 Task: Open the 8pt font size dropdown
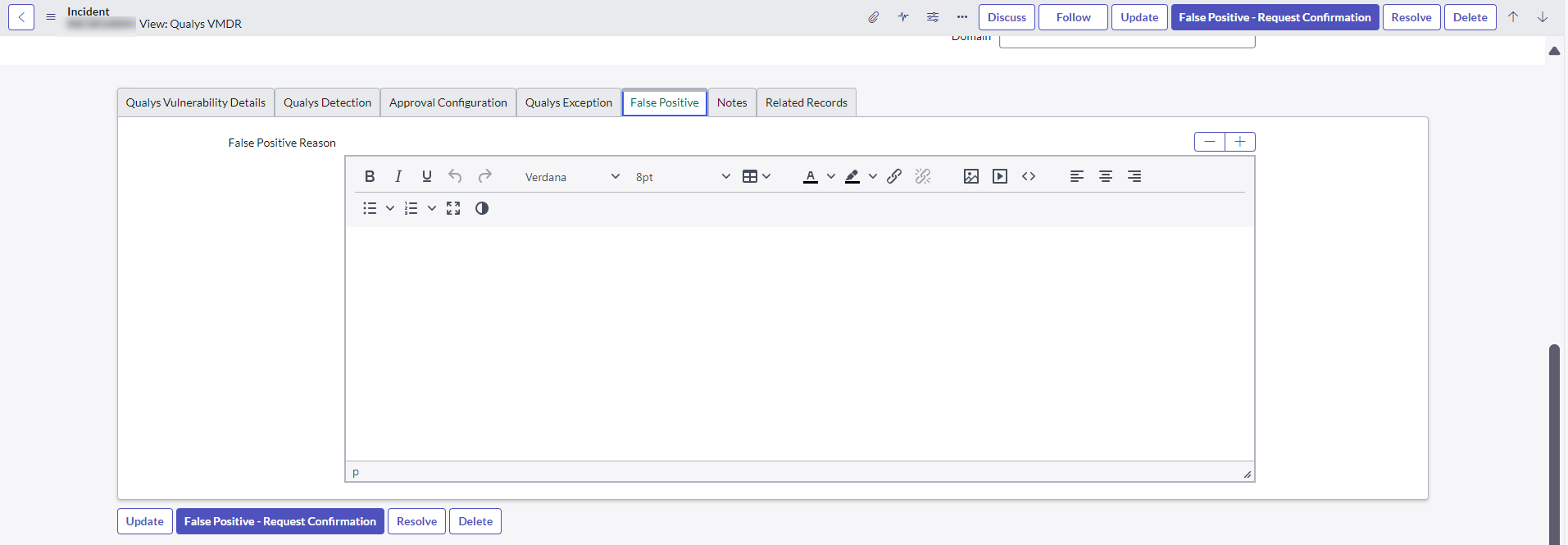(x=682, y=177)
